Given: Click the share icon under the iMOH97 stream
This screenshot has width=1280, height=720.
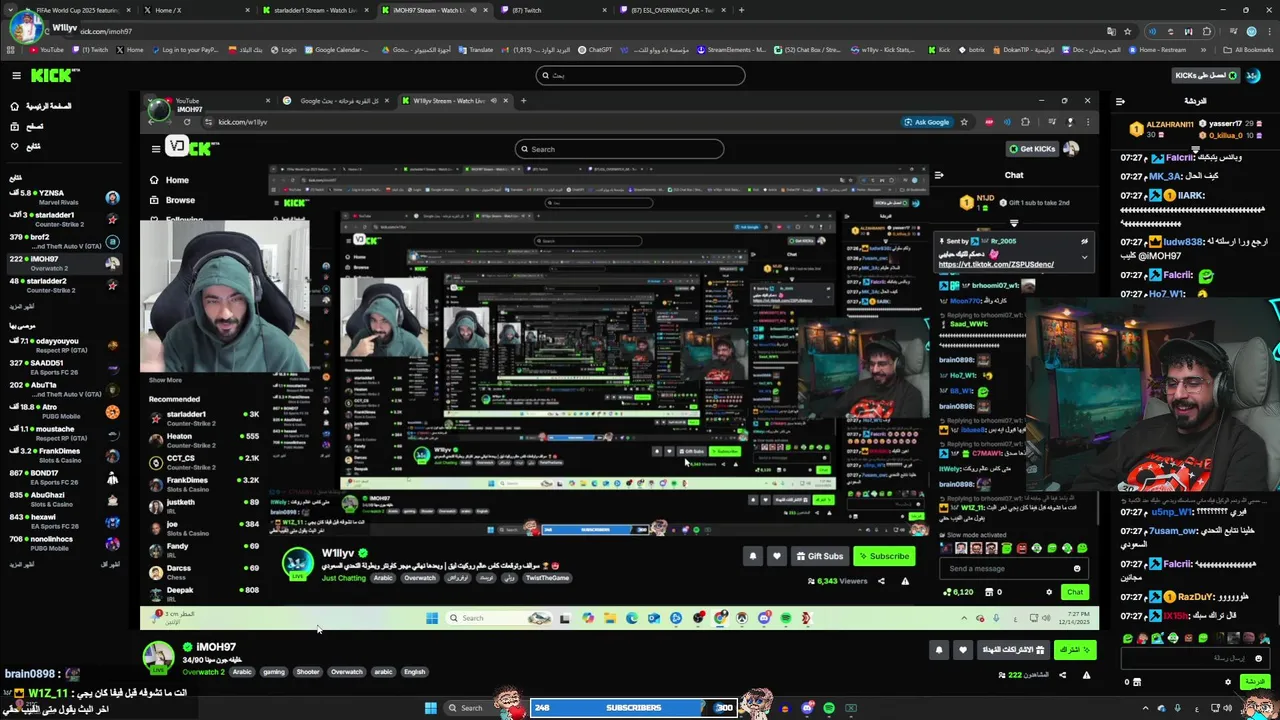Looking at the screenshot, I should (1062, 675).
